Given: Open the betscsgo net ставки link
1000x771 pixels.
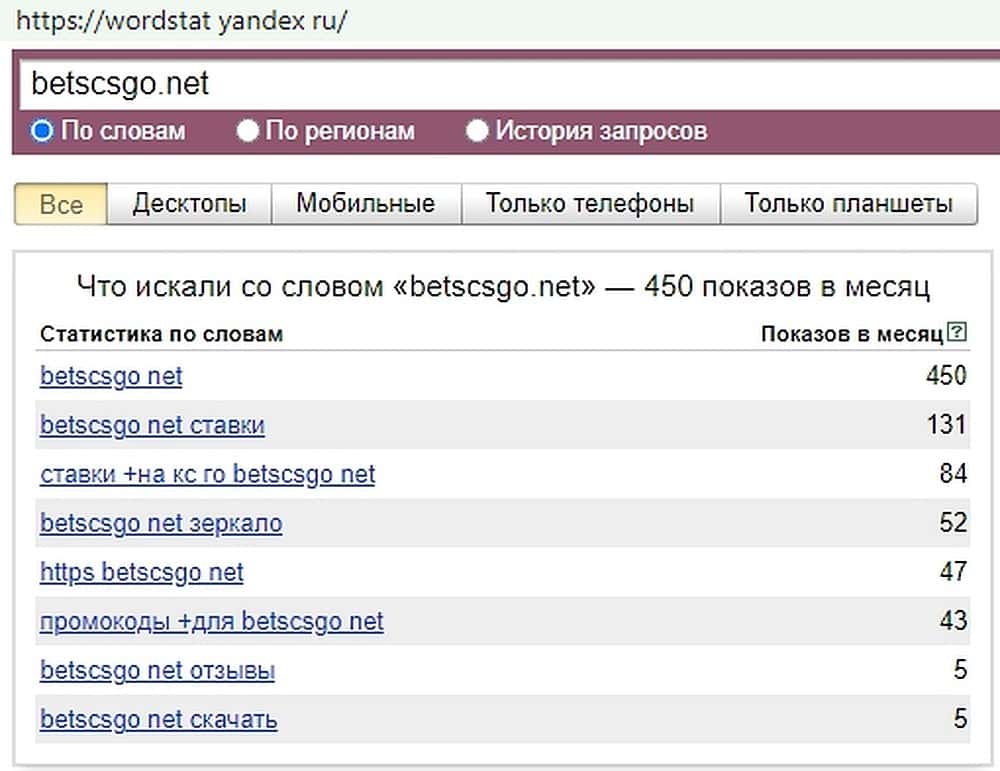Looking at the screenshot, I should pyautogui.click(x=152, y=426).
